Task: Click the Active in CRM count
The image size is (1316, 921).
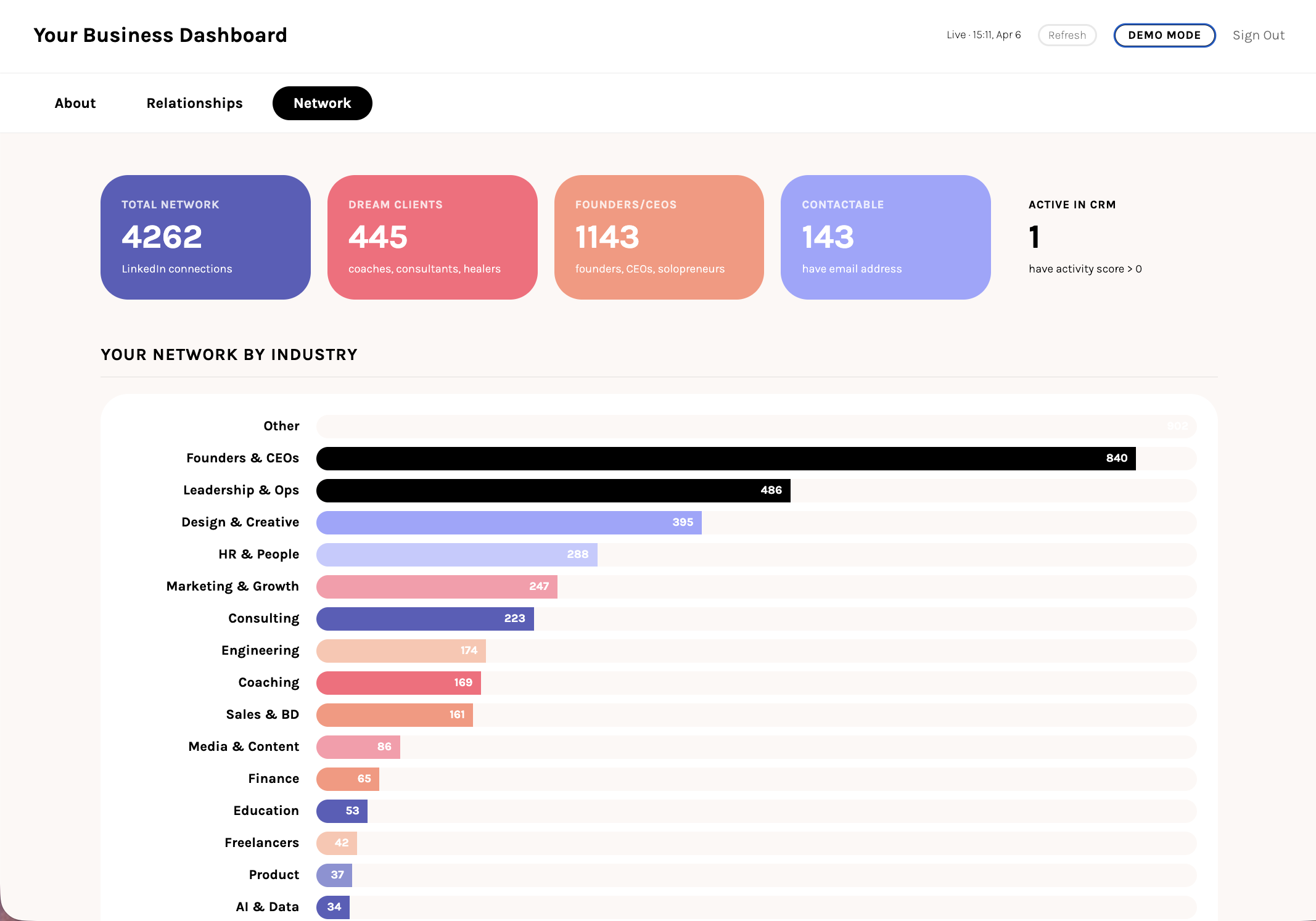Action: coord(1034,237)
